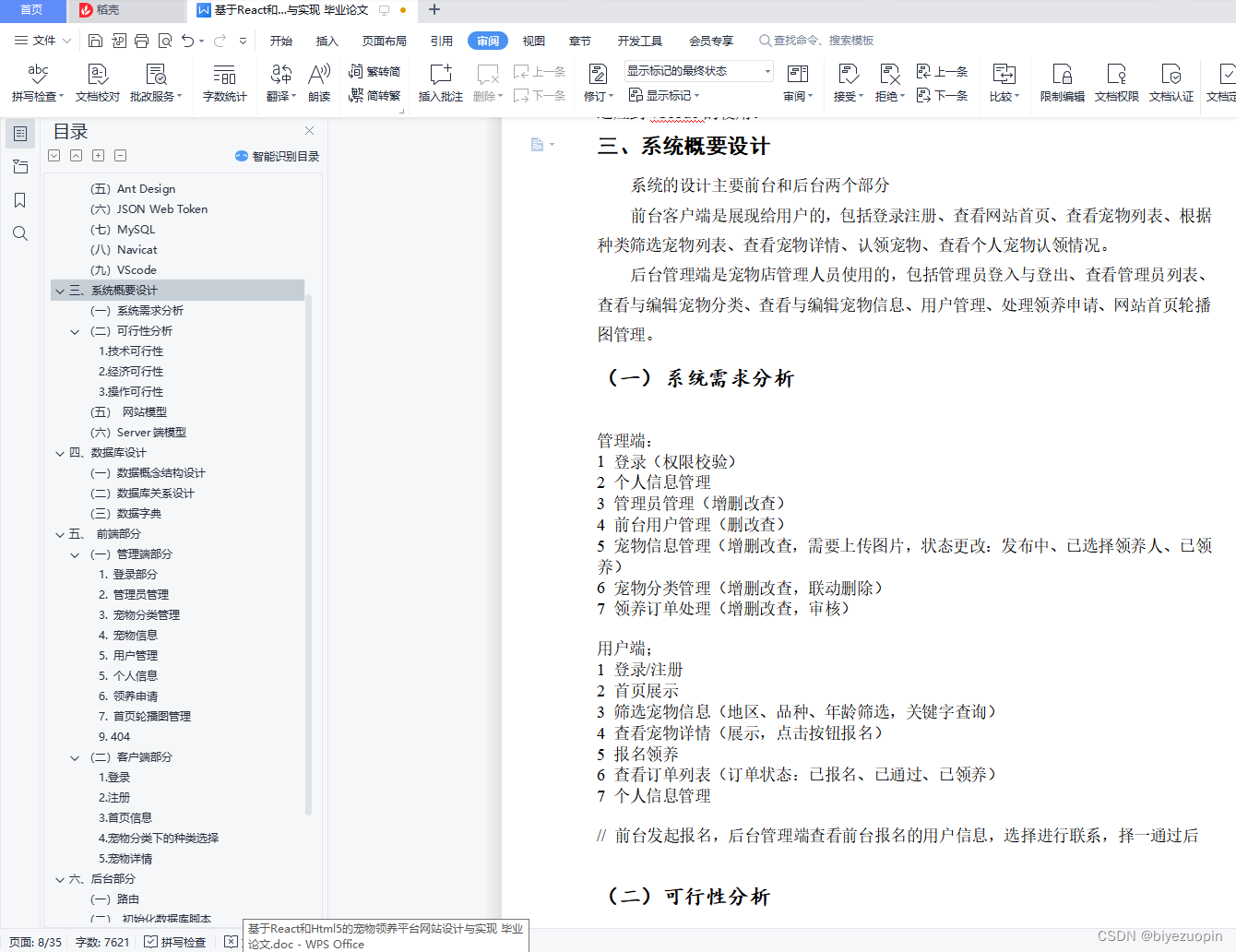1236x952 pixels.
Task: Toggle 拼写检查 in the status bar
Action: [x=175, y=942]
